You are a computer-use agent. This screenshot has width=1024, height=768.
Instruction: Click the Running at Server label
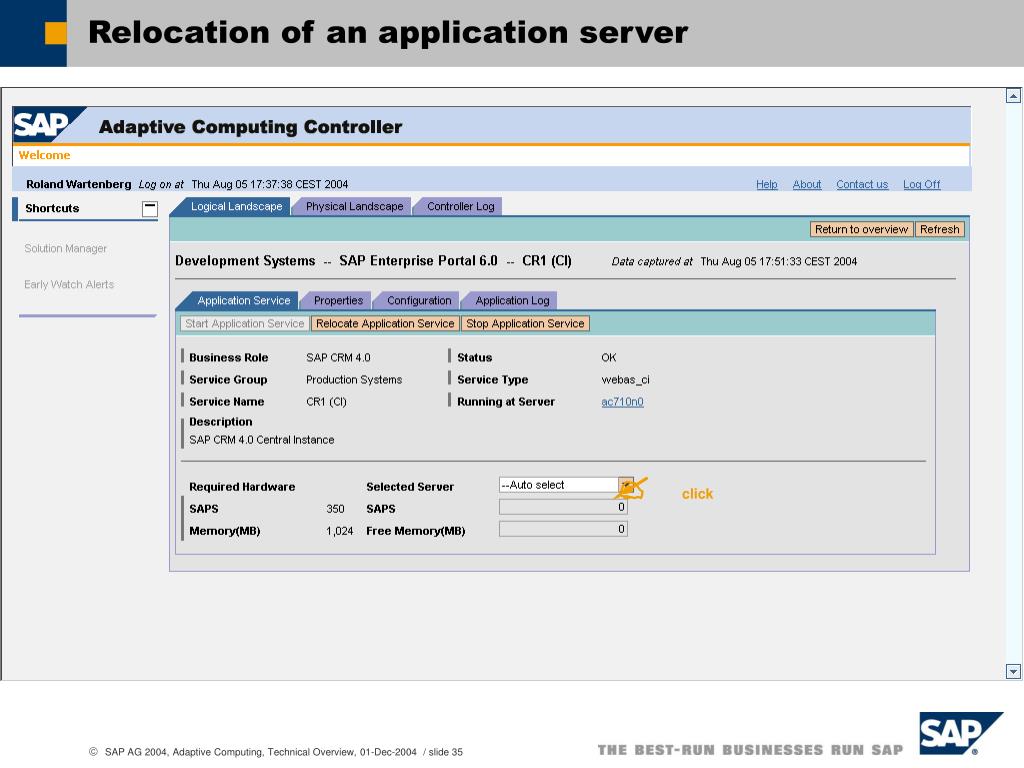point(505,402)
